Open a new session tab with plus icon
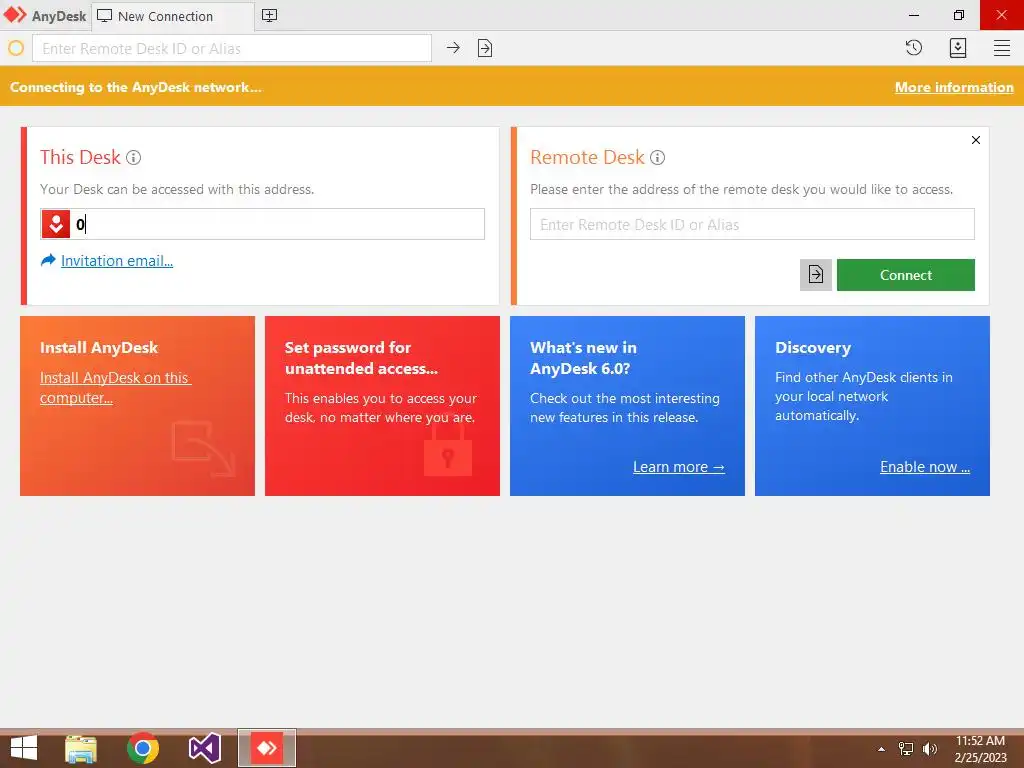 (269, 16)
